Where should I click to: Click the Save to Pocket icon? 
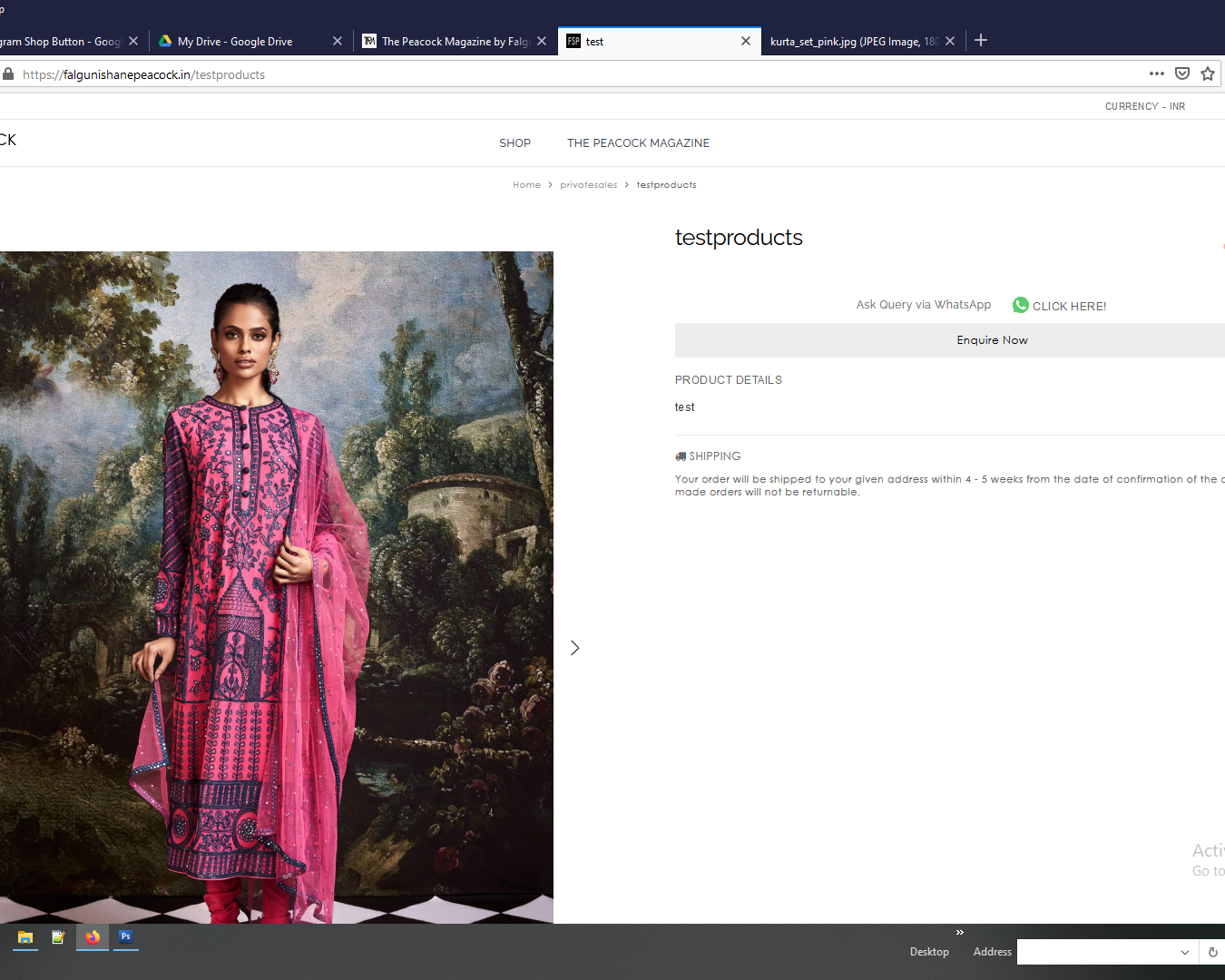point(1181,74)
